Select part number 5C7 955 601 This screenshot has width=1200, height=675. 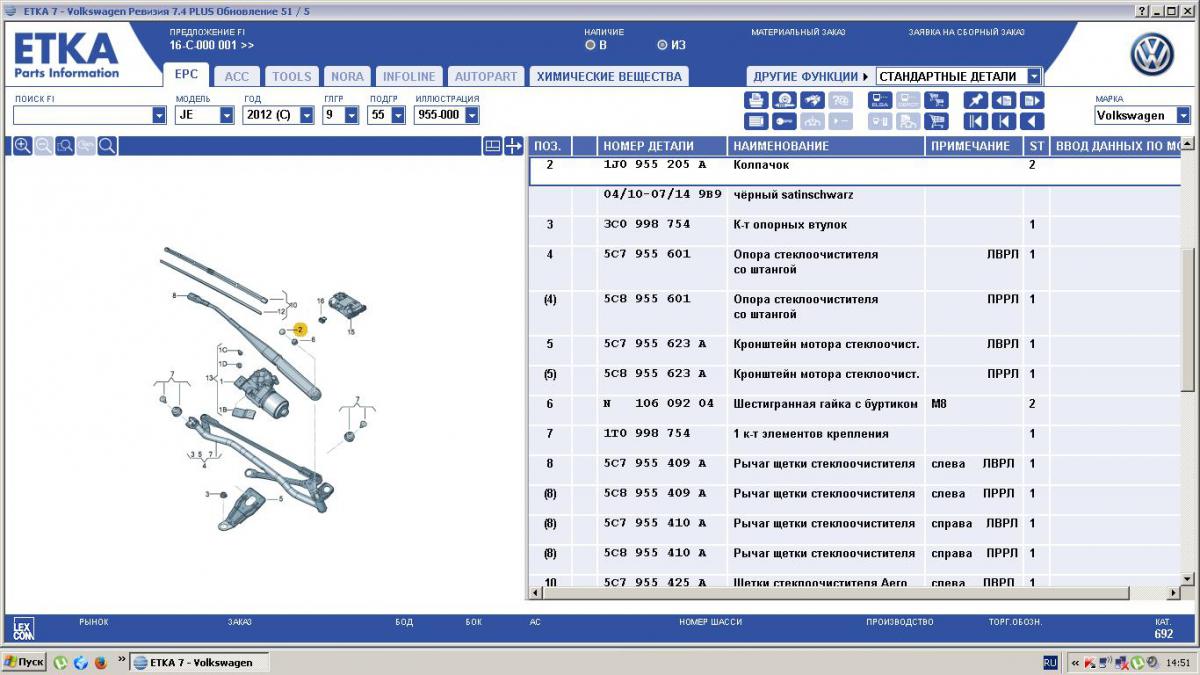647,254
